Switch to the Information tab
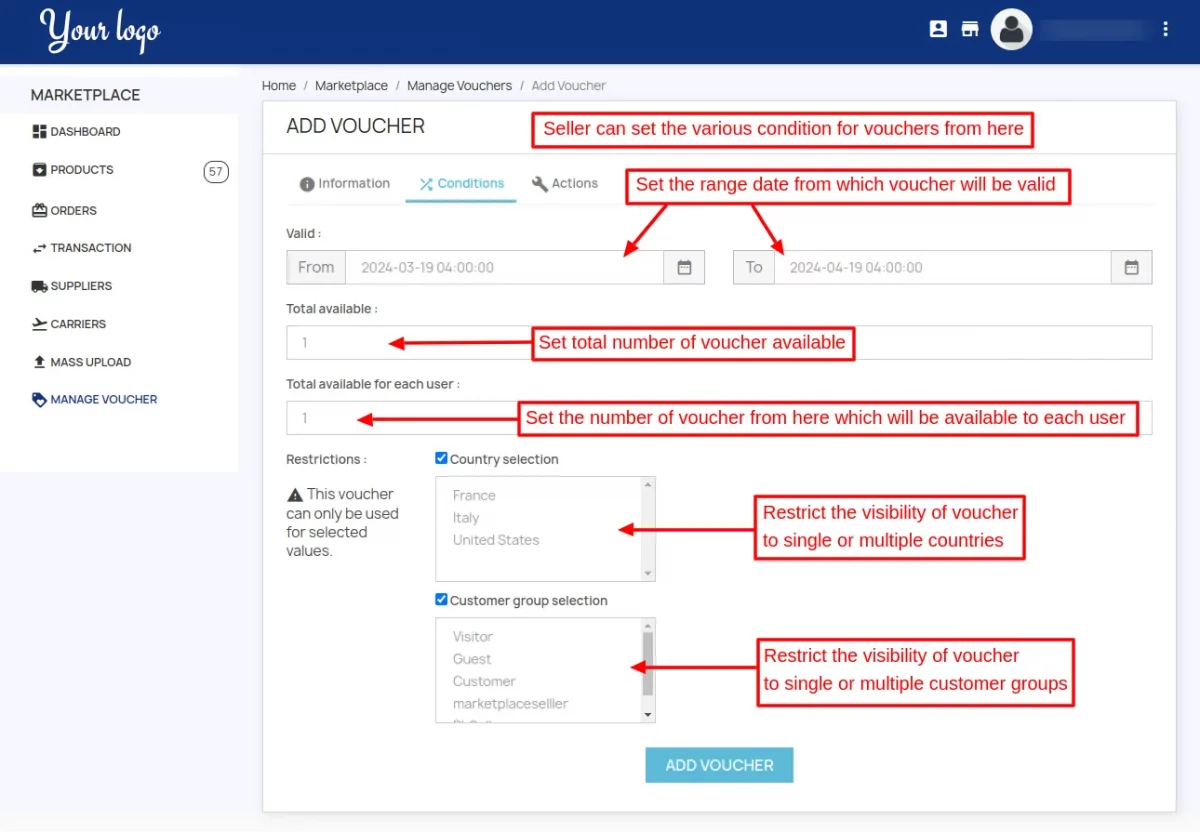 [x=344, y=183]
